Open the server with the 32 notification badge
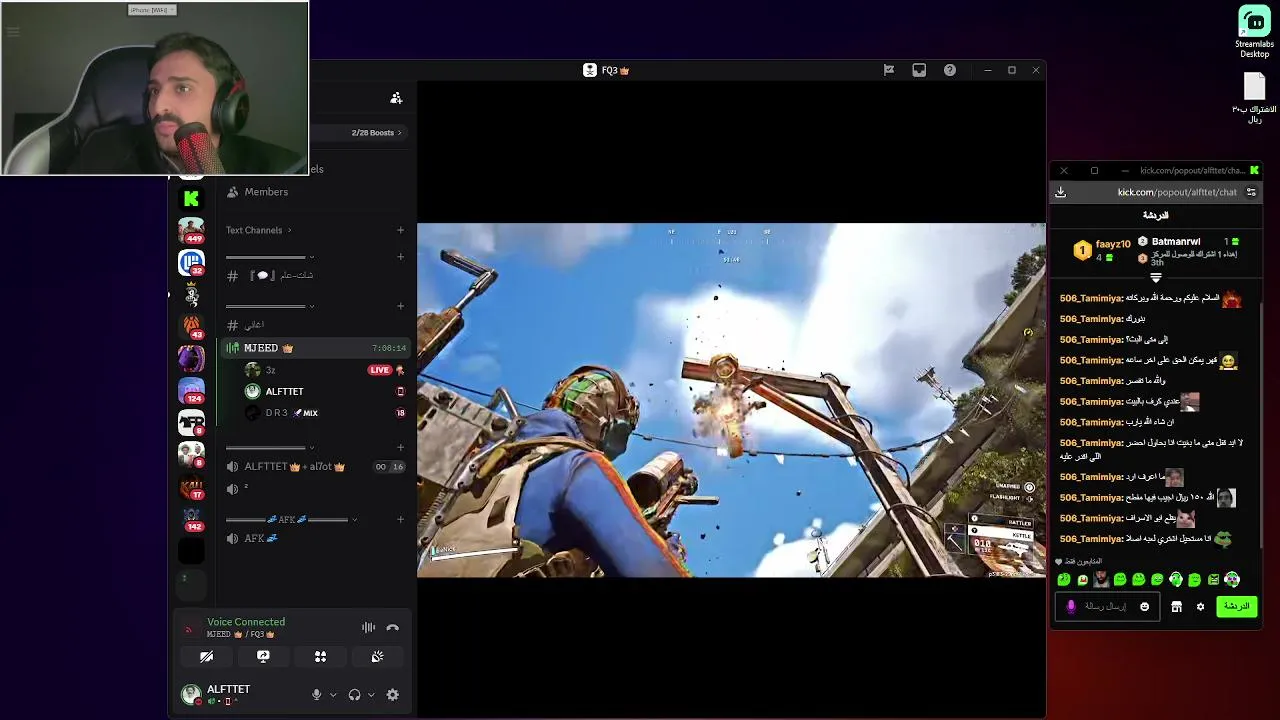 pyautogui.click(x=191, y=262)
